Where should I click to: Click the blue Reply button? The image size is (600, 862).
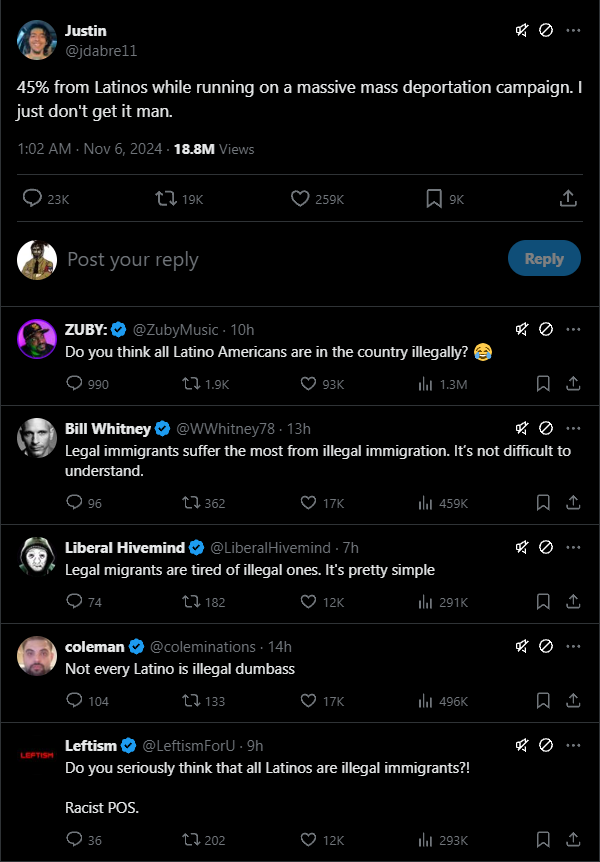[x=544, y=259]
